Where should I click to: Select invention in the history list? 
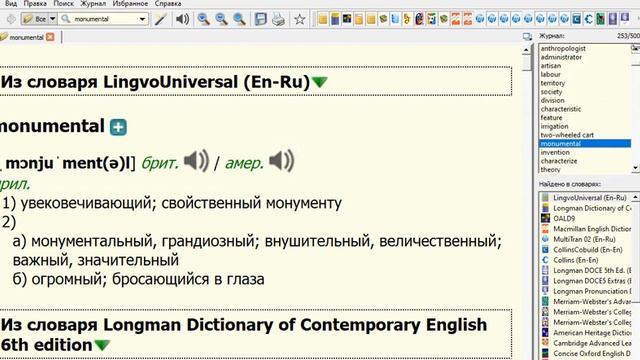(x=555, y=152)
